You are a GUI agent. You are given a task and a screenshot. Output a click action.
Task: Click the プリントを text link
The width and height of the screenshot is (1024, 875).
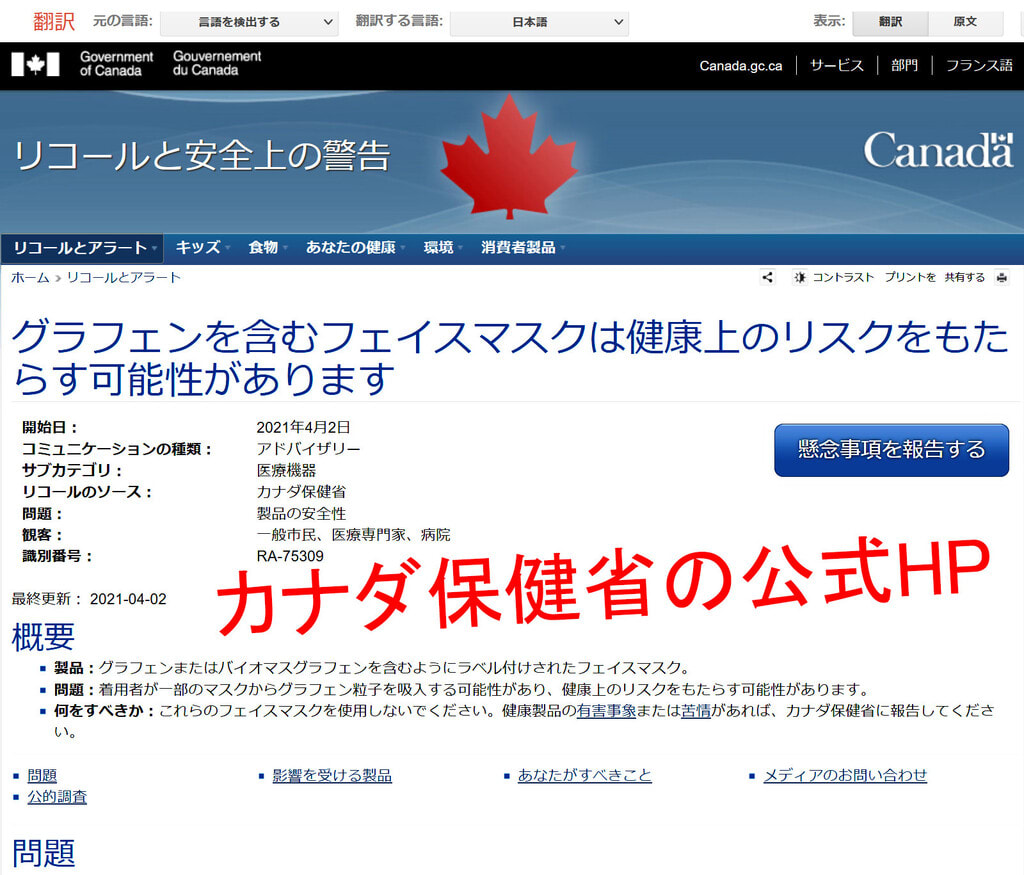click(x=910, y=278)
